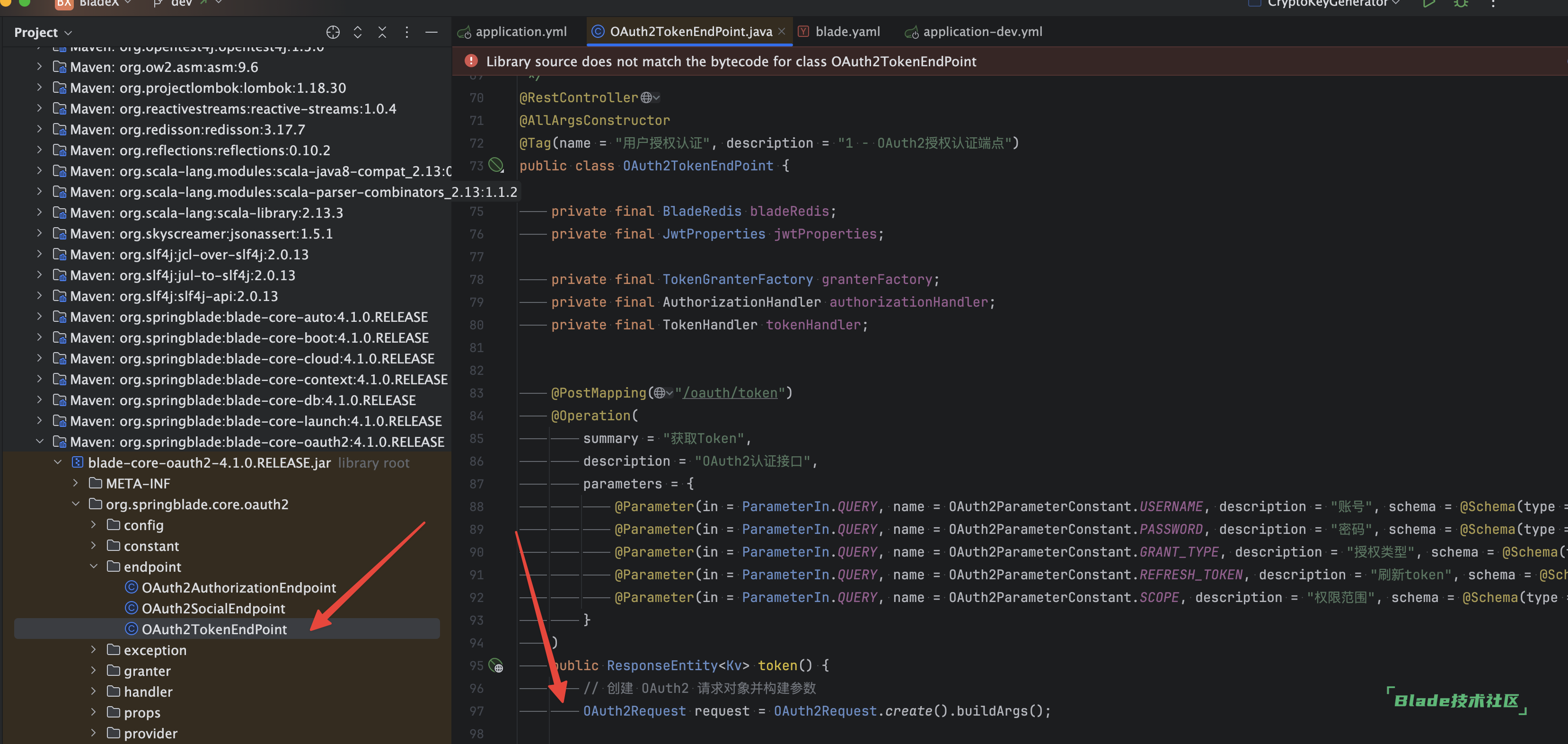Expand the props package
The width and height of the screenshot is (1568, 744).
(93, 712)
